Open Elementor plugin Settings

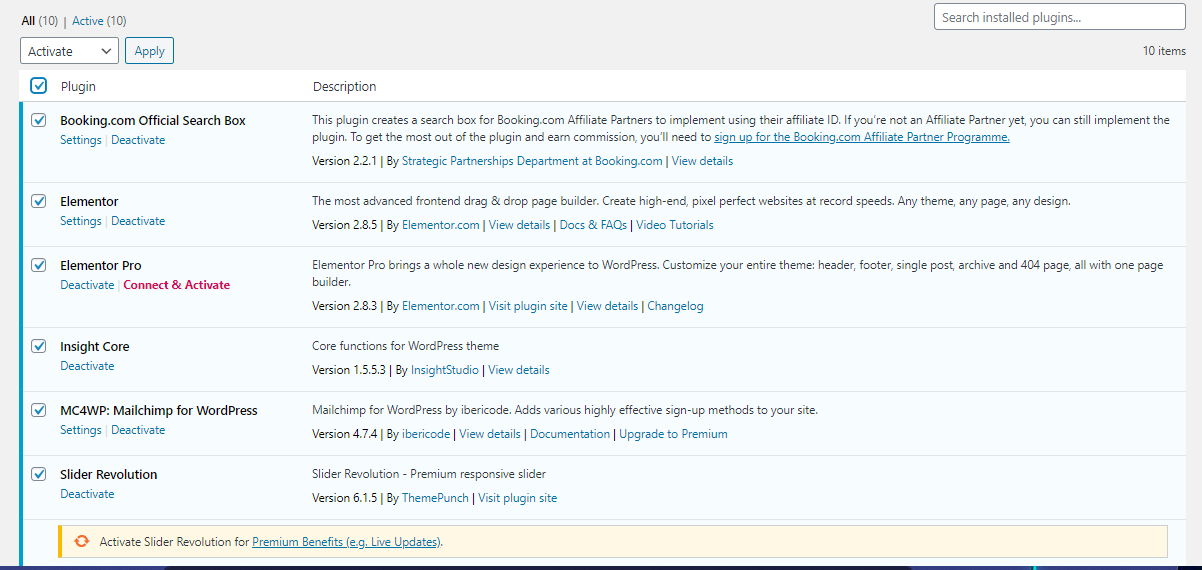point(81,221)
